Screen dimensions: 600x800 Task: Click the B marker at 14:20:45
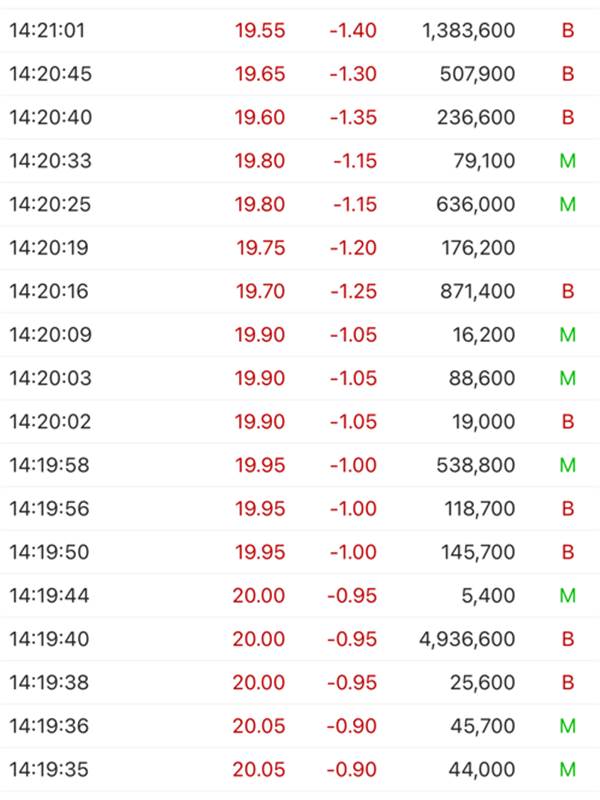[x=568, y=74]
